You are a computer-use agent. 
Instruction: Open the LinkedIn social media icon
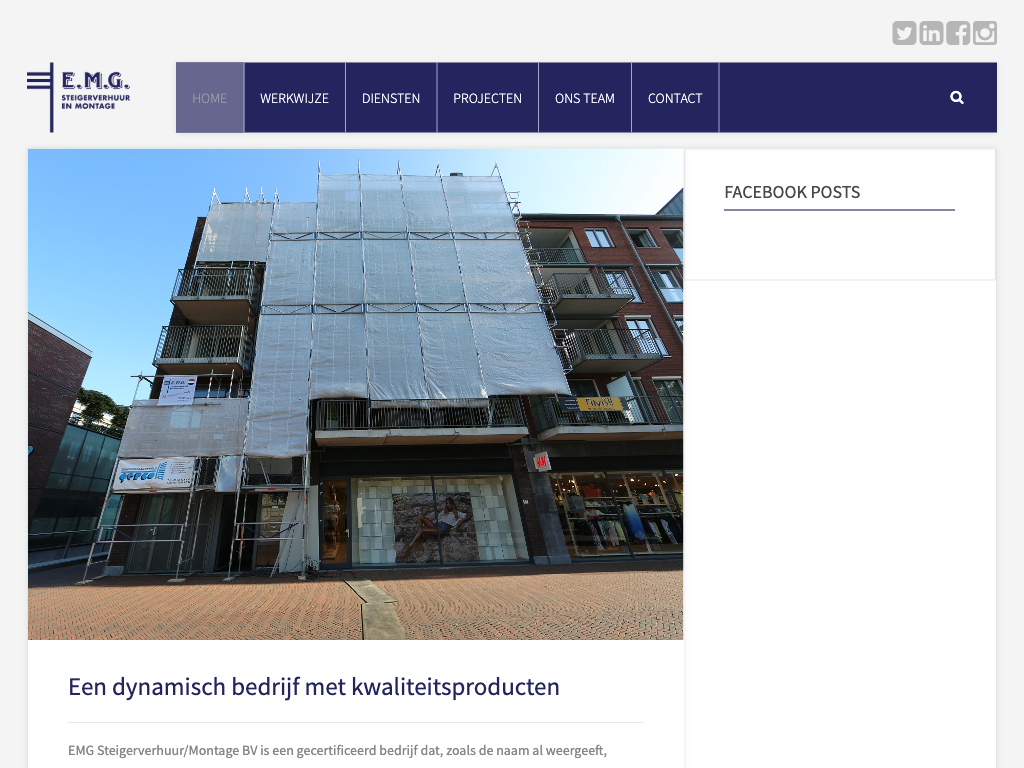(931, 33)
